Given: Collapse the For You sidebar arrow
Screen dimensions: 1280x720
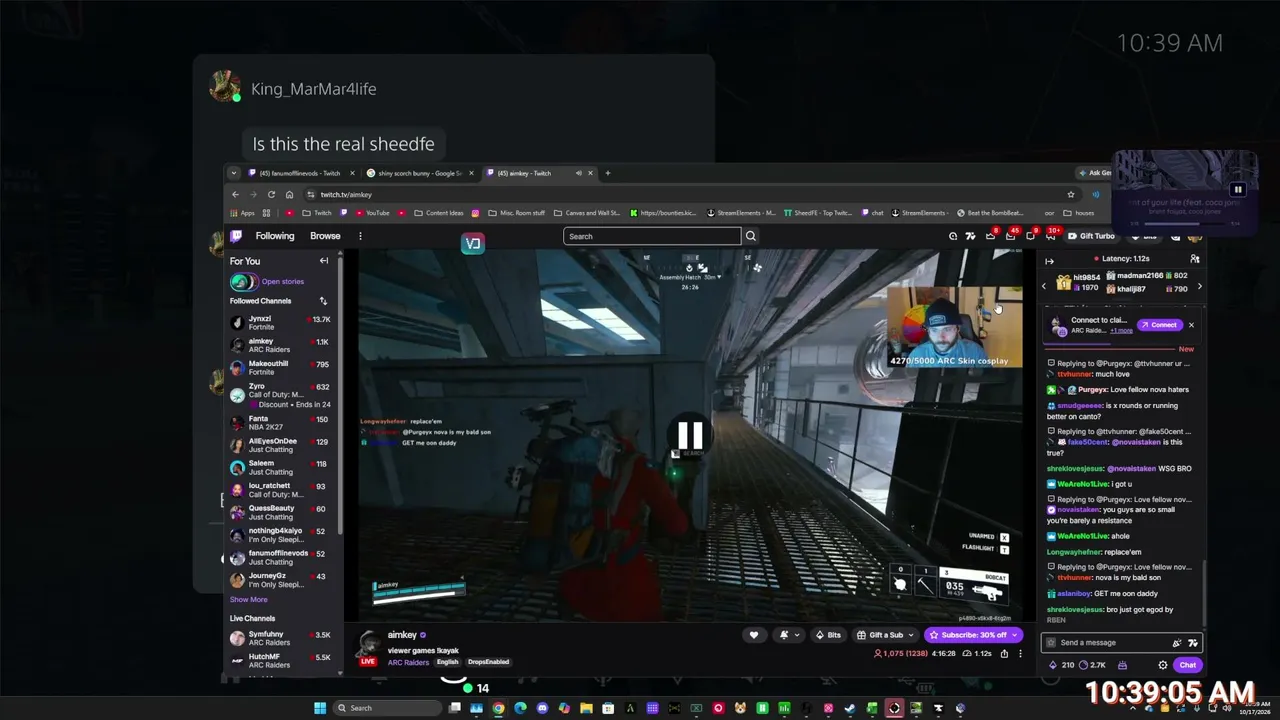Looking at the screenshot, I should [x=324, y=261].
